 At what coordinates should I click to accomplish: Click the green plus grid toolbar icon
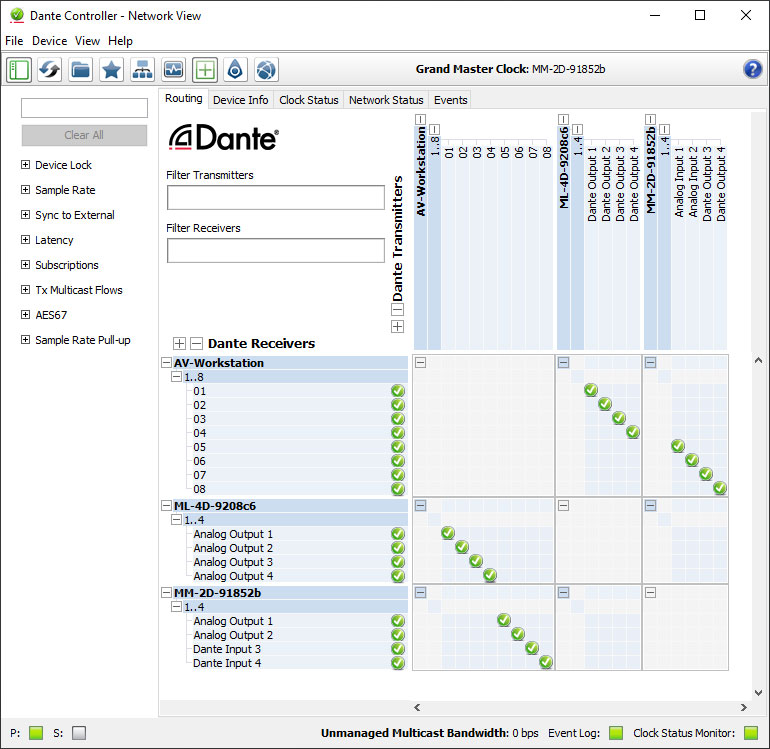pyautogui.click(x=205, y=70)
